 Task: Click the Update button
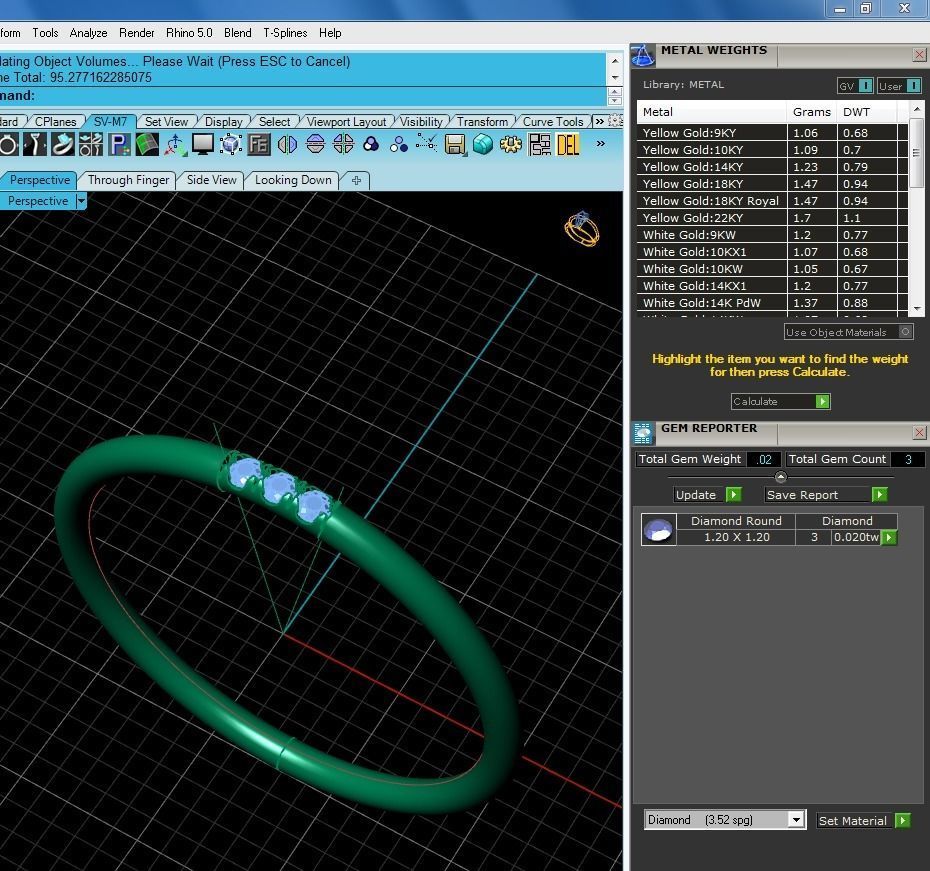[707, 494]
